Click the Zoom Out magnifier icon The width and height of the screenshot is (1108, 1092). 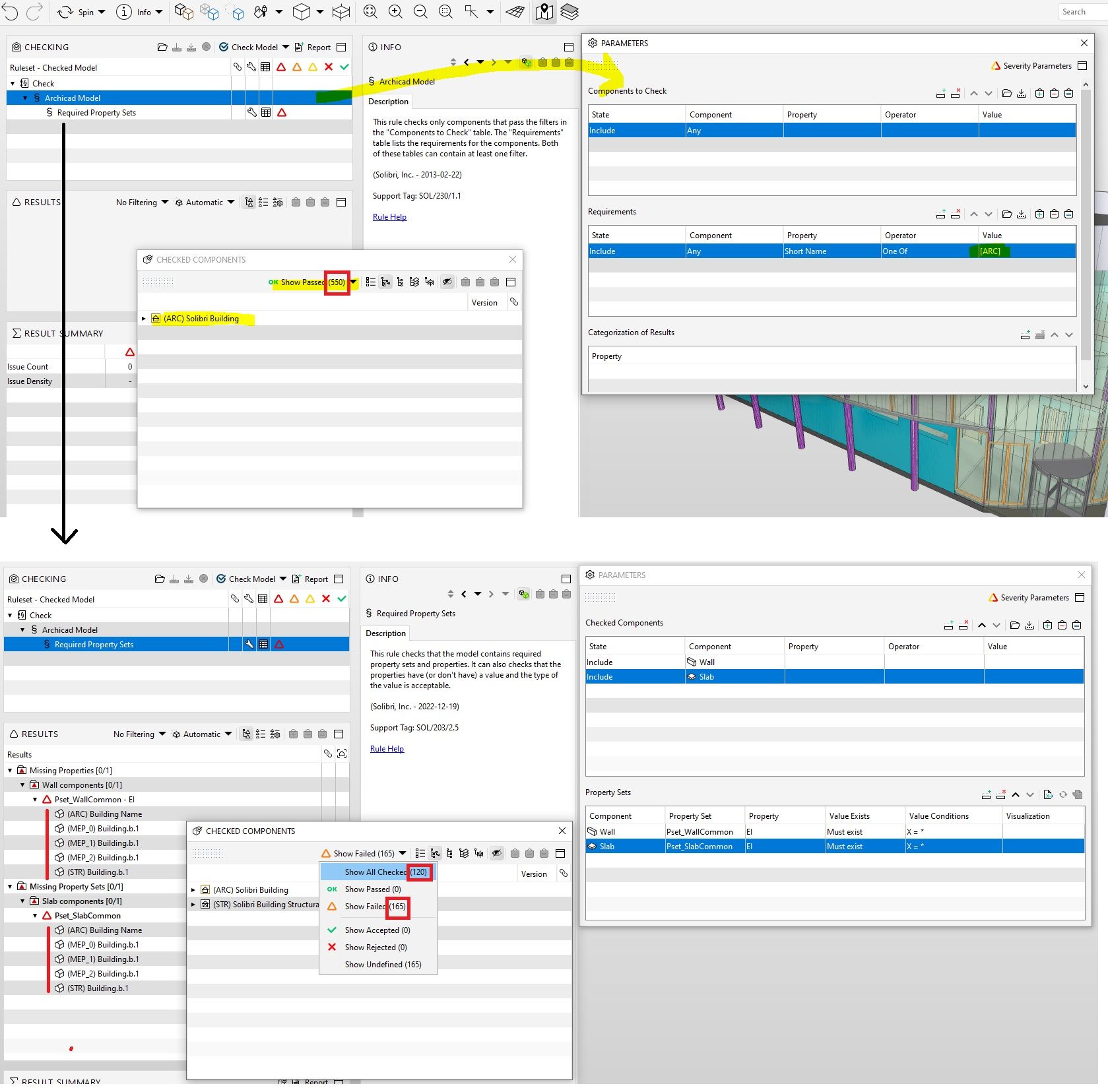[420, 12]
